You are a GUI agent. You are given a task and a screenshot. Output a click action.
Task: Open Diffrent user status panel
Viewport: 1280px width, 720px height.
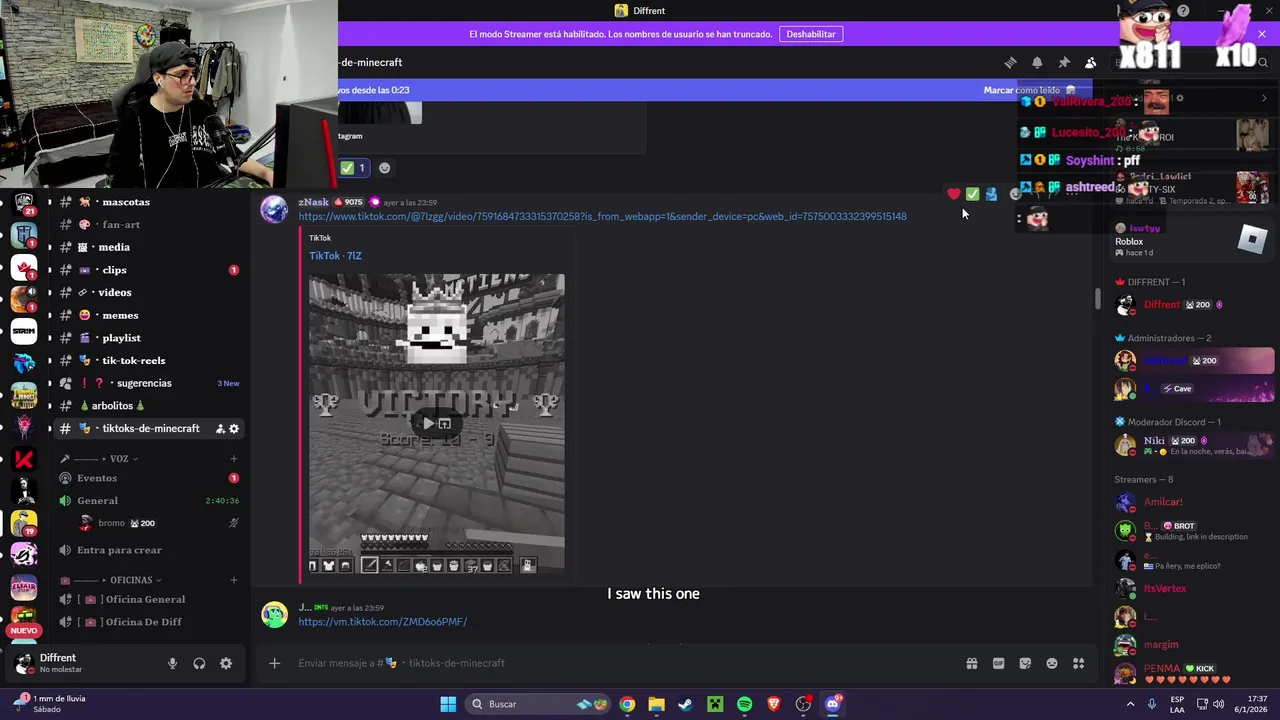click(82, 663)
